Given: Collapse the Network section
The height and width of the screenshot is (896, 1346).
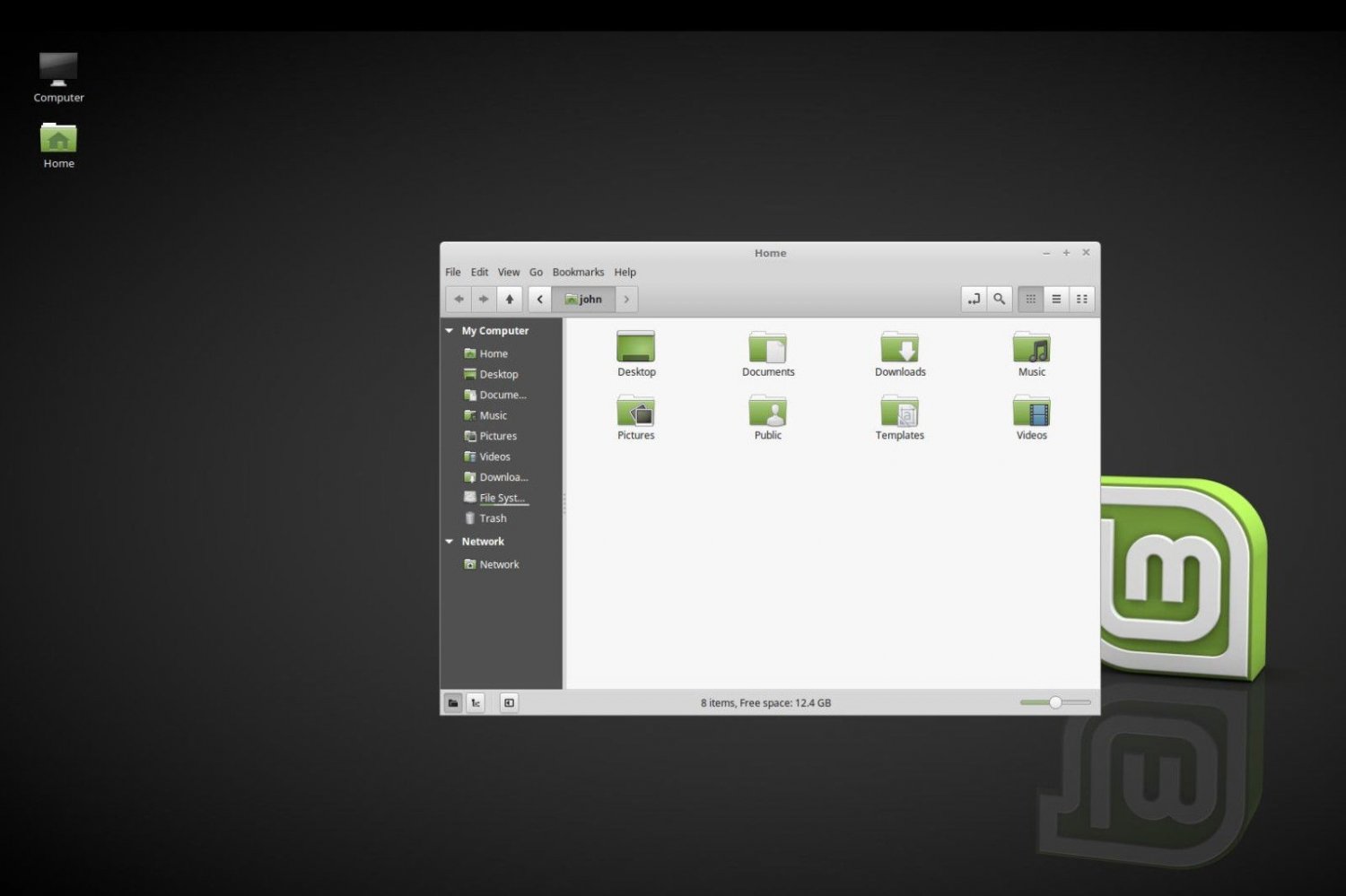Looking at the screenshot, I should (x=450, y=541).
